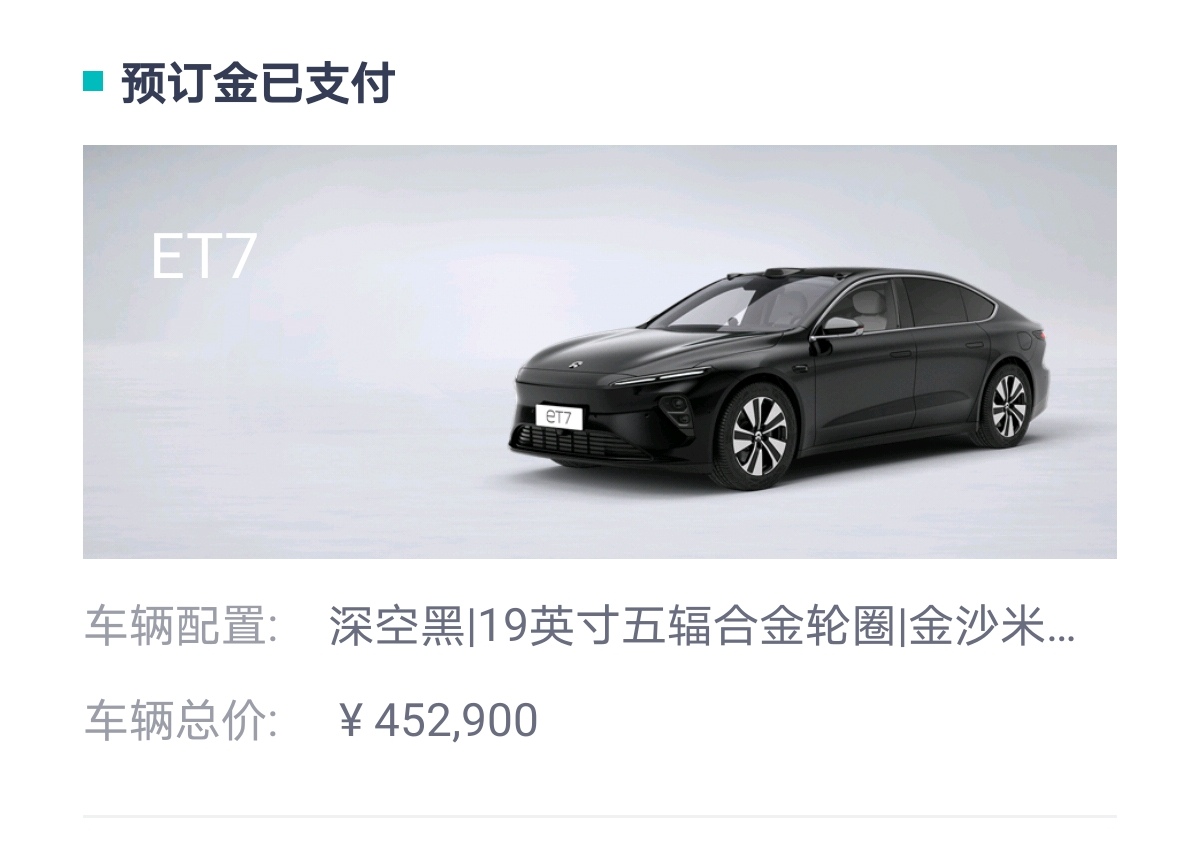Click the ET7 license plate on the car
Image resolution: width=1200 pixels, height=854 pixels.
(x=558, y=416)
